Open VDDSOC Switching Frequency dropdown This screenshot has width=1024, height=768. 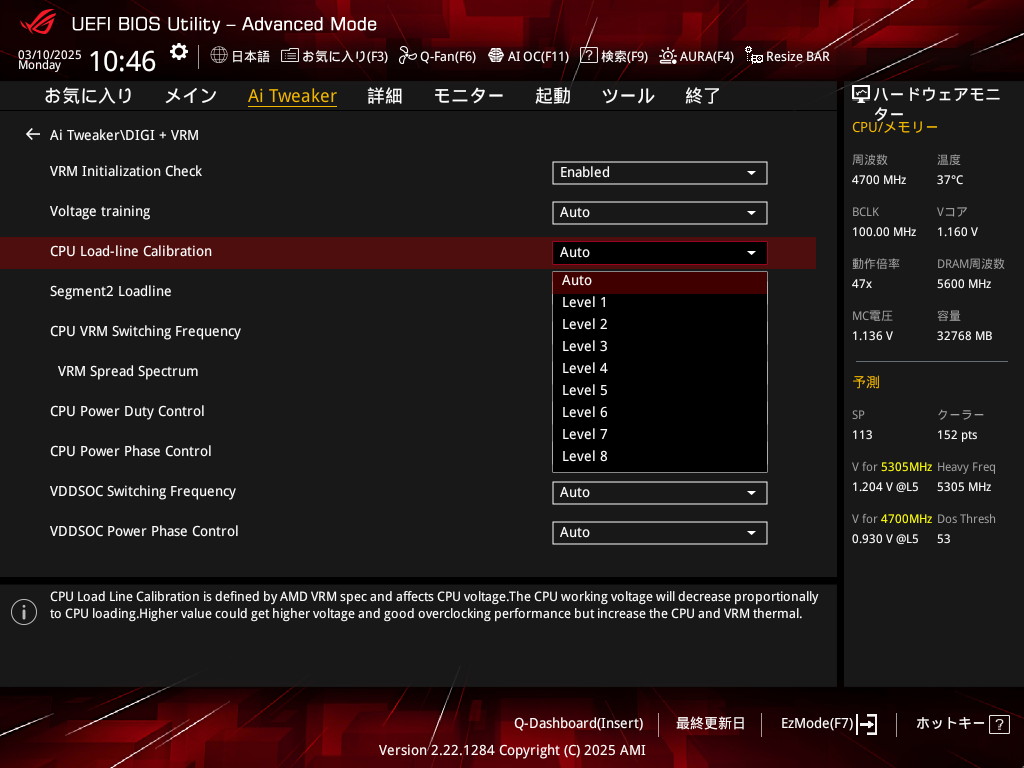pyautogui.click(x=660, y=493)
